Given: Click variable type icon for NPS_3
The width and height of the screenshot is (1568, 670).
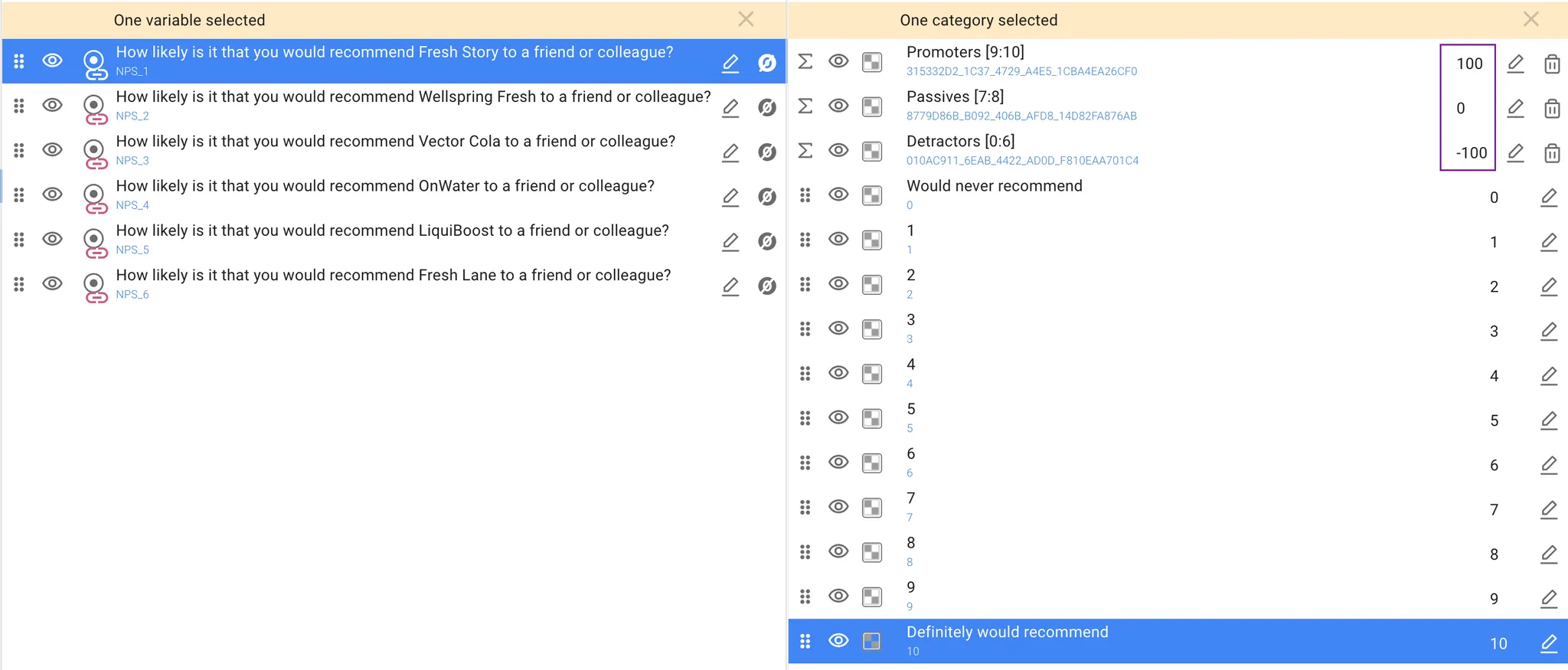Looking at the screenshot, I should coord(94,152).
